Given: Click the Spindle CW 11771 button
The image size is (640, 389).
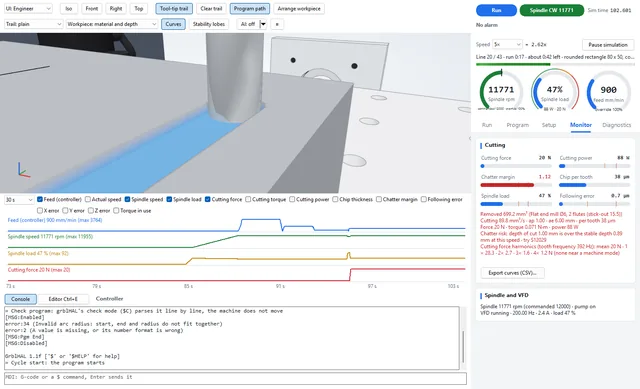Looking at the screenshot, I should (x=551, y=10).
